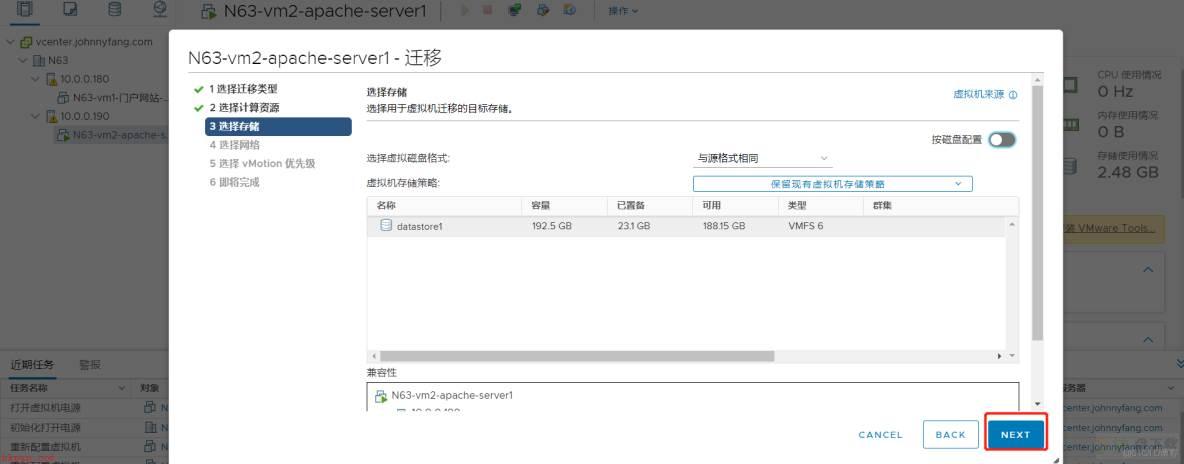Image resolution: width=1184 pixels, height=464 pixels.
Task: Click N63-vm2-apache-server1 in 兼容性 box
Action: [452, 394]
